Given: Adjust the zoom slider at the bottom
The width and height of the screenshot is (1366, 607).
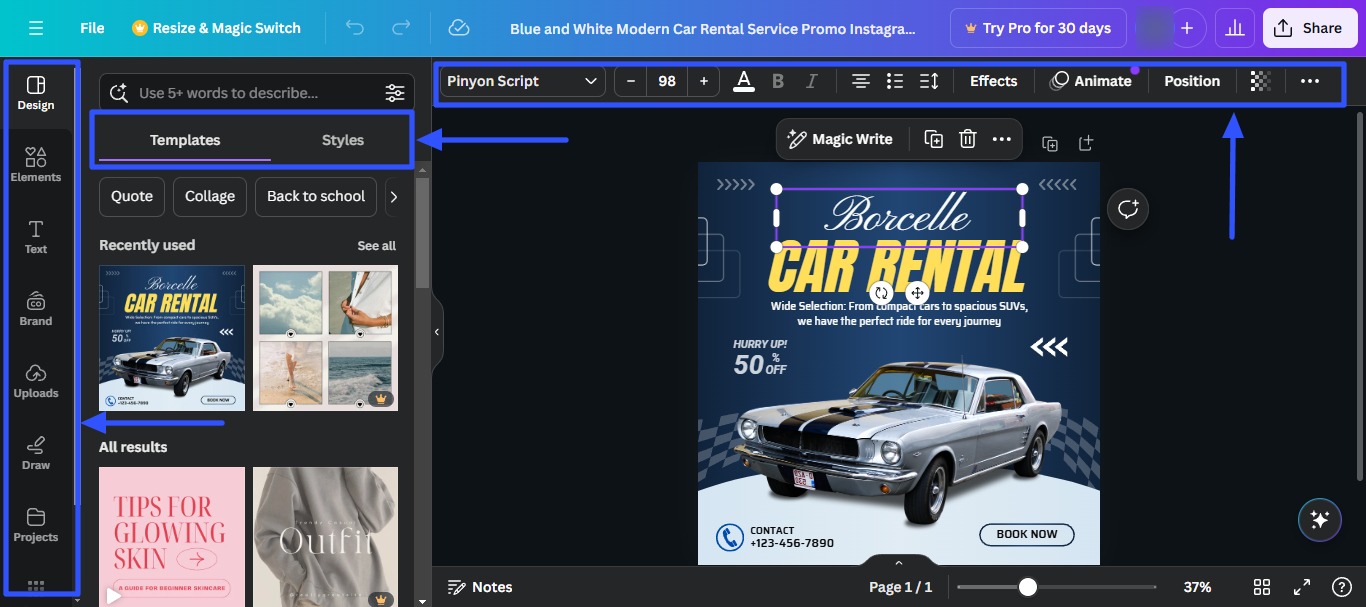Looking at the screenshot, I should pyautogui.click(x=1028, y=587).
